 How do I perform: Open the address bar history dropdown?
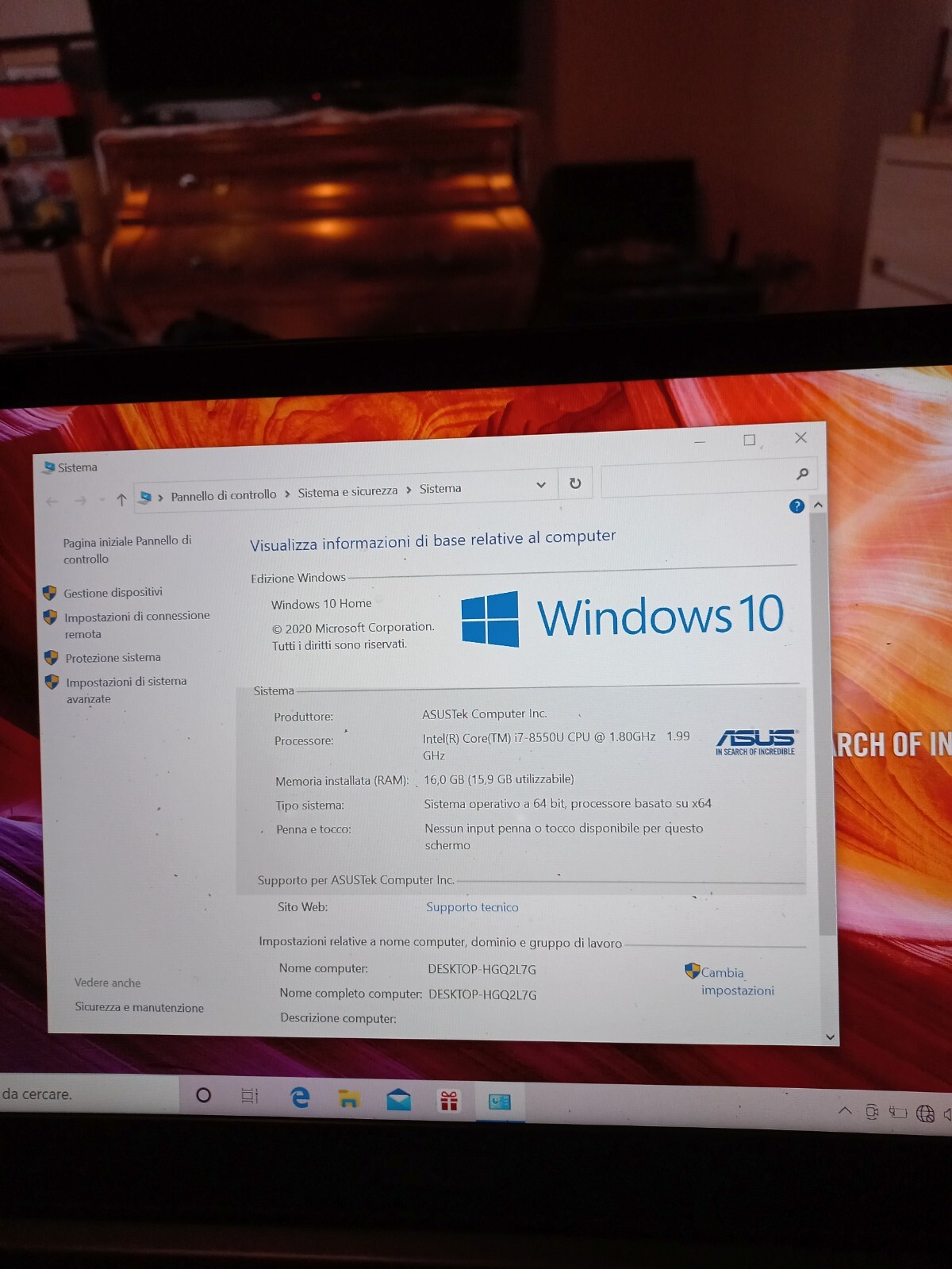541,485
